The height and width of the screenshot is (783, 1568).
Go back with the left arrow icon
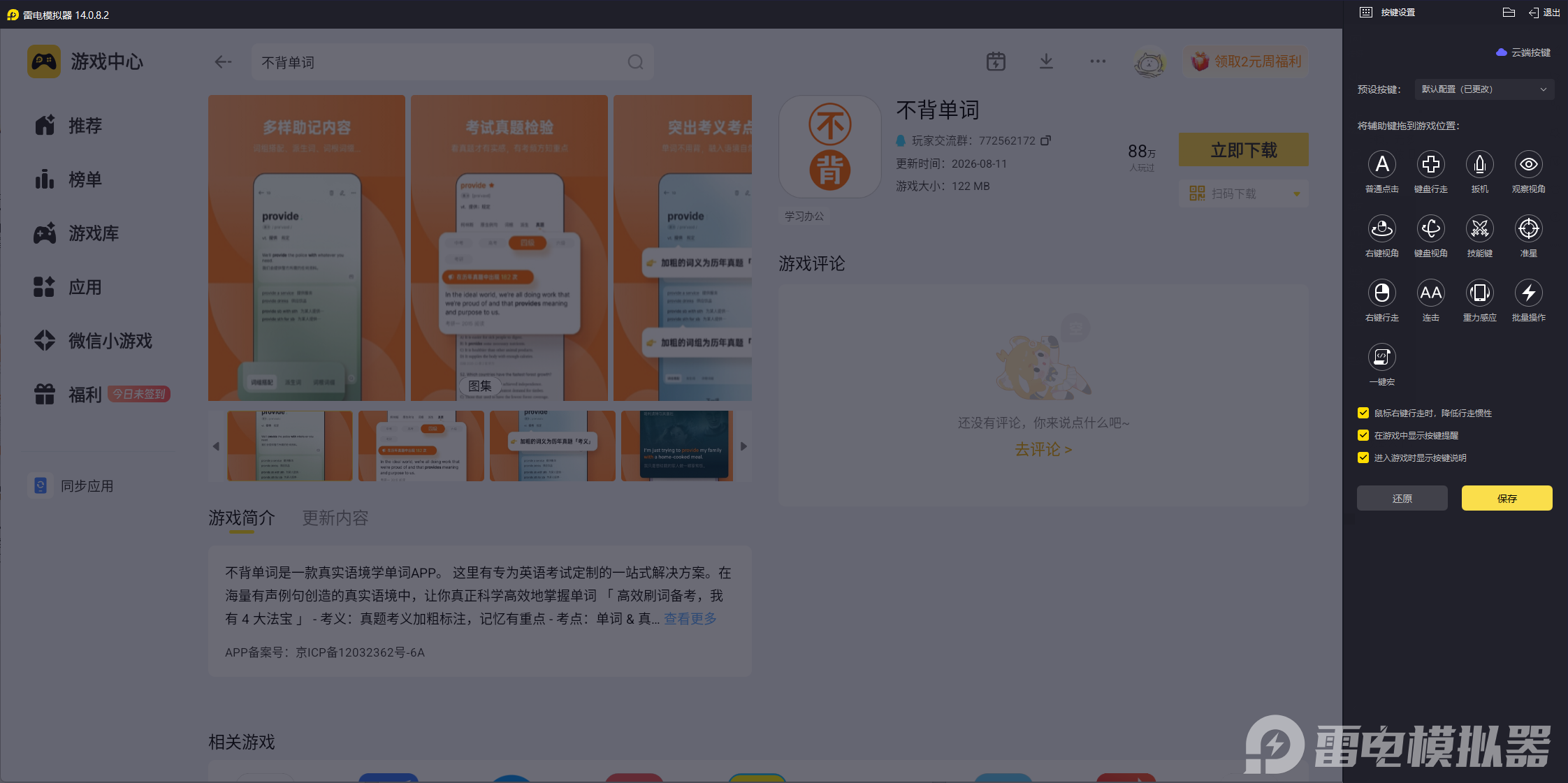[x=223, y=62]
